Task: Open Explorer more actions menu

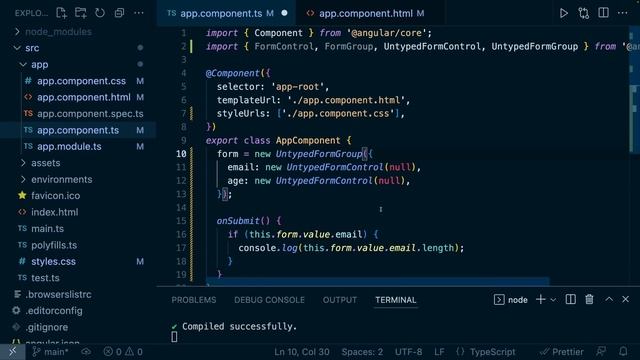Action: pyautogui.click(x=139, y=13)
